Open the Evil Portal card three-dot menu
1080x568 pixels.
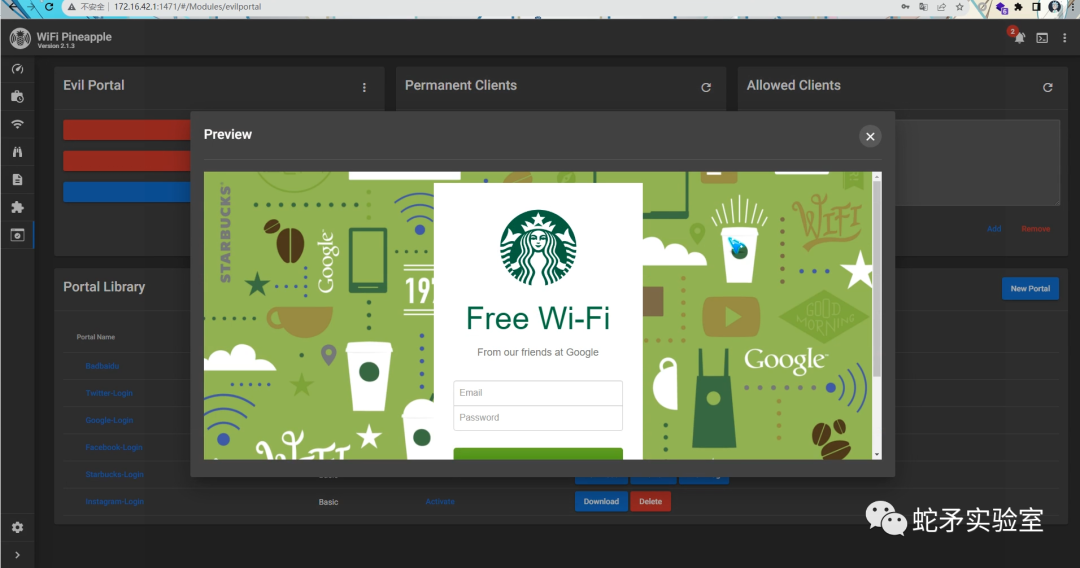pyautogui.click(x=364, y=87)
